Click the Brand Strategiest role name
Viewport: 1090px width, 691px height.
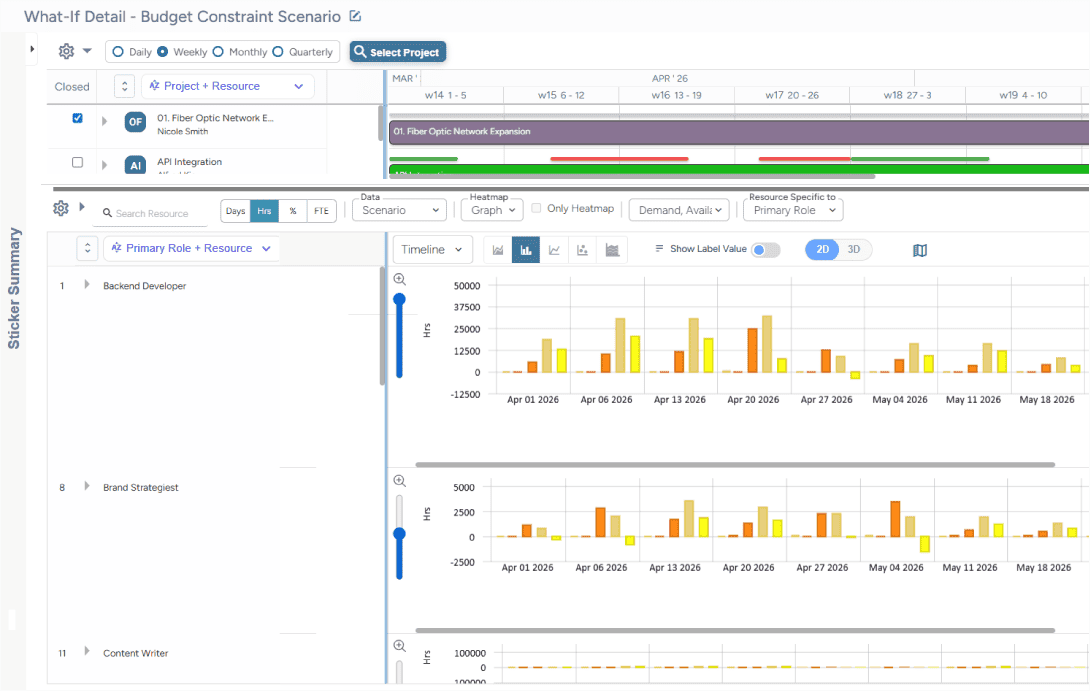click(x=140, y=487)
